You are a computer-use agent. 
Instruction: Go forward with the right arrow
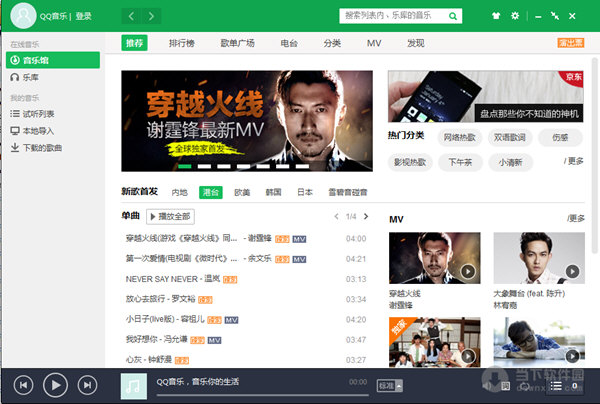151,16
